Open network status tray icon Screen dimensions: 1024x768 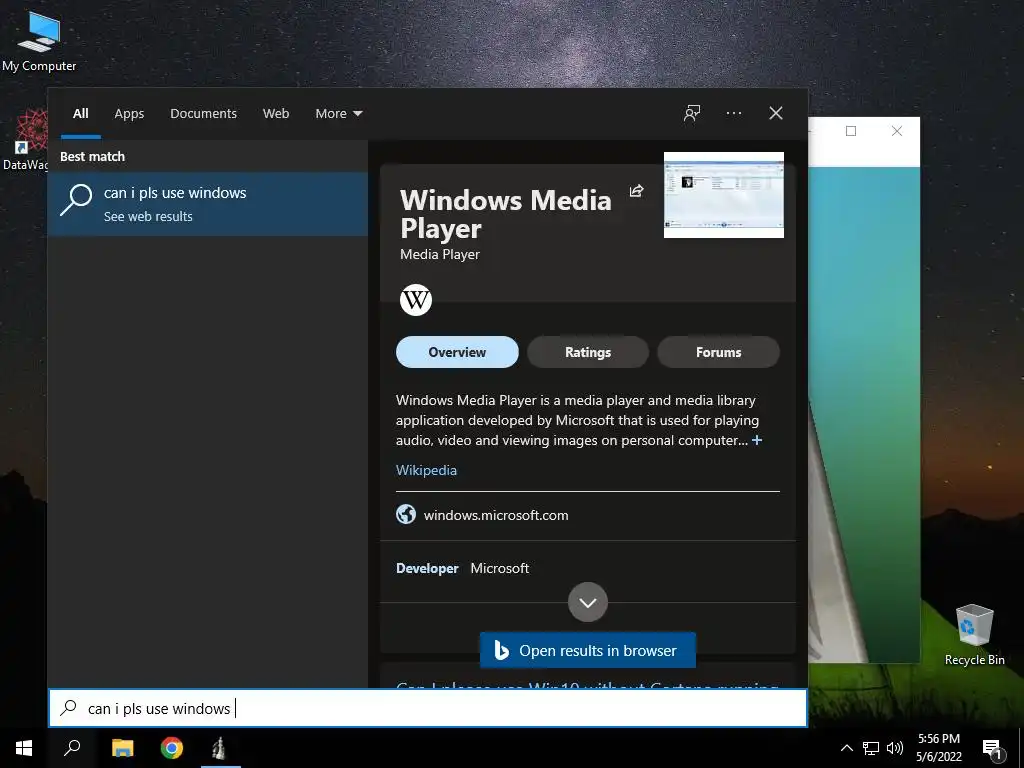click(x=871, y=748)
